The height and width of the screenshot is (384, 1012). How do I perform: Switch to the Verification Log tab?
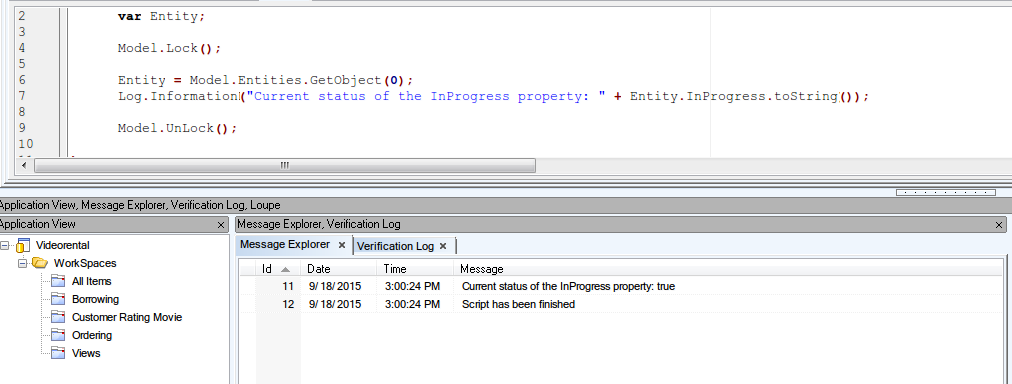(x=395, y=247)
